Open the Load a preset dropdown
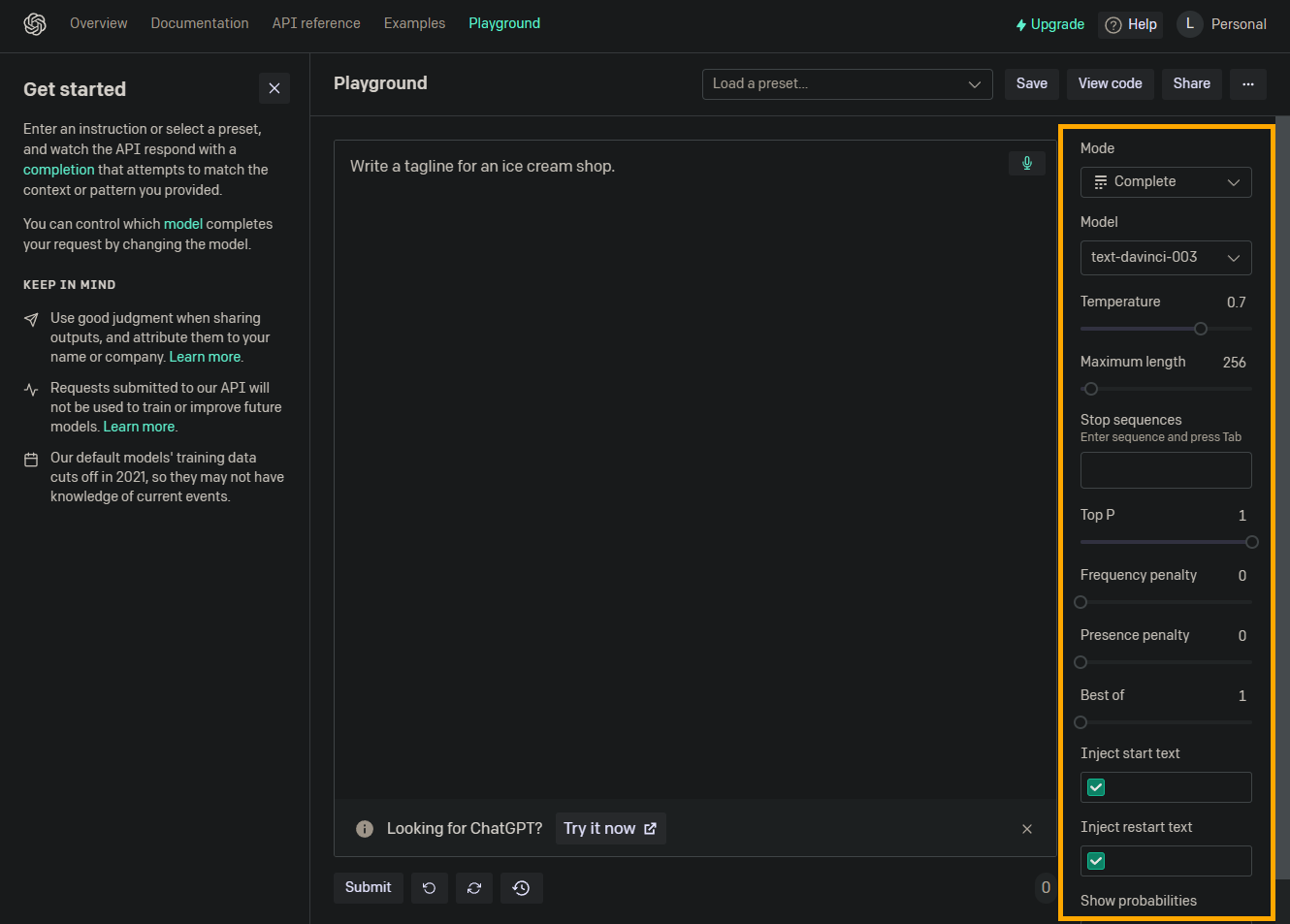 coord(848,84)
